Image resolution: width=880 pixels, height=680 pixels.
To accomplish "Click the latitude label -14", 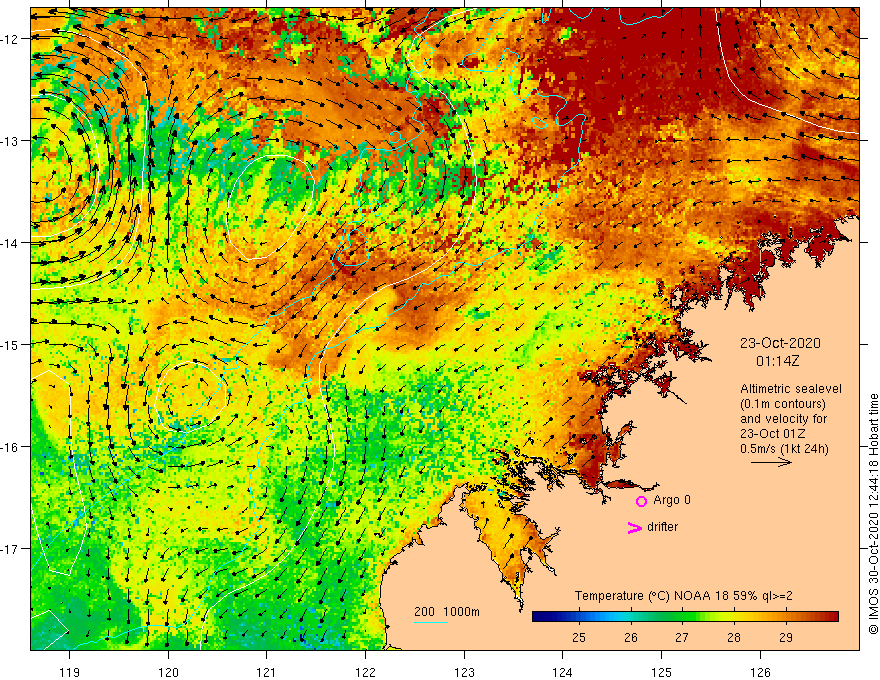I will tap(11, 243).
